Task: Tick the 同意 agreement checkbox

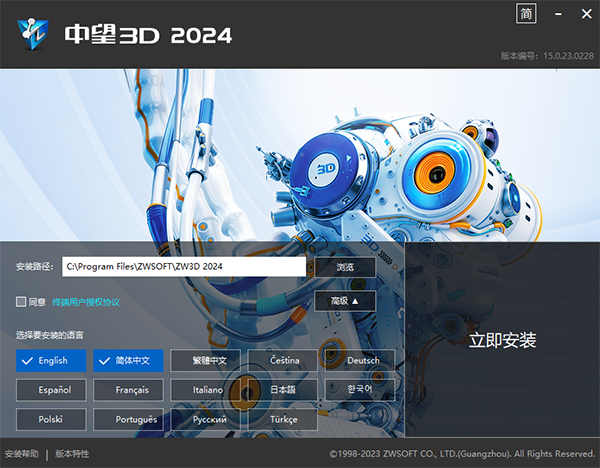Action: click(21, 301)
